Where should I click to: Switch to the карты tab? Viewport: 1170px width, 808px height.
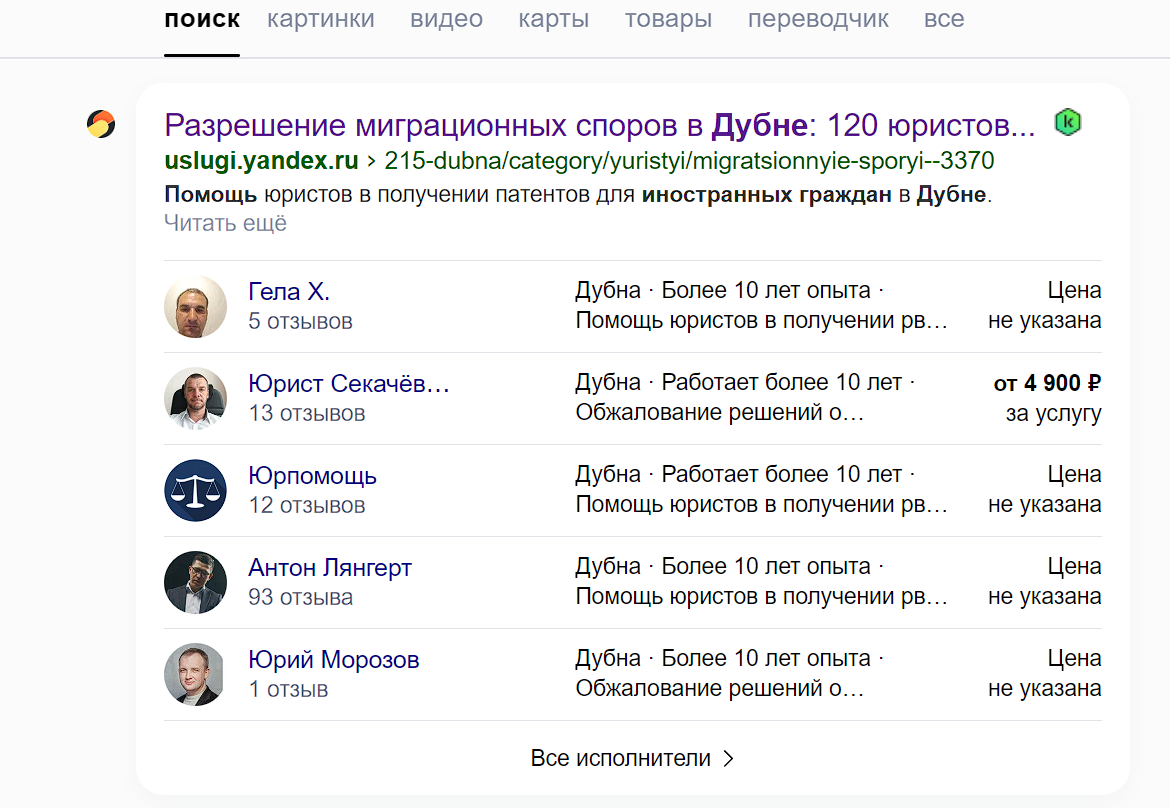(x=554, y=19)
